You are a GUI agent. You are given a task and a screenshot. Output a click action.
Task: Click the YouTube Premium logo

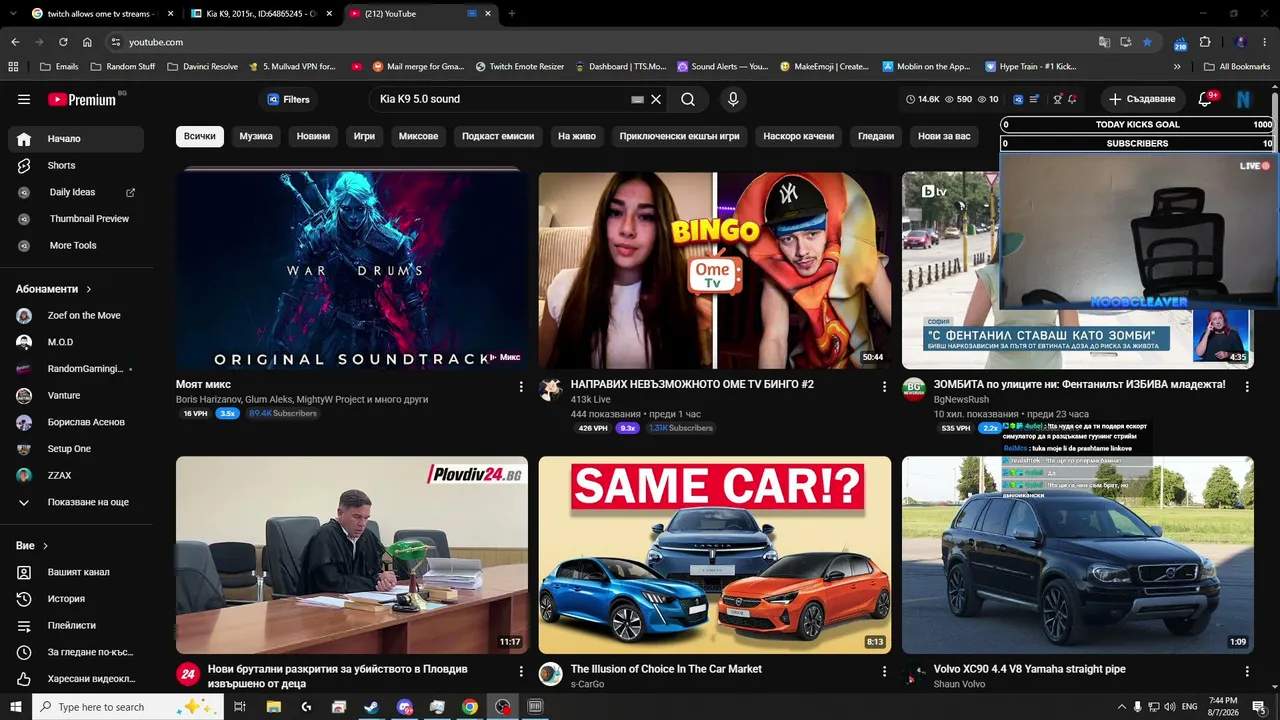82,99
